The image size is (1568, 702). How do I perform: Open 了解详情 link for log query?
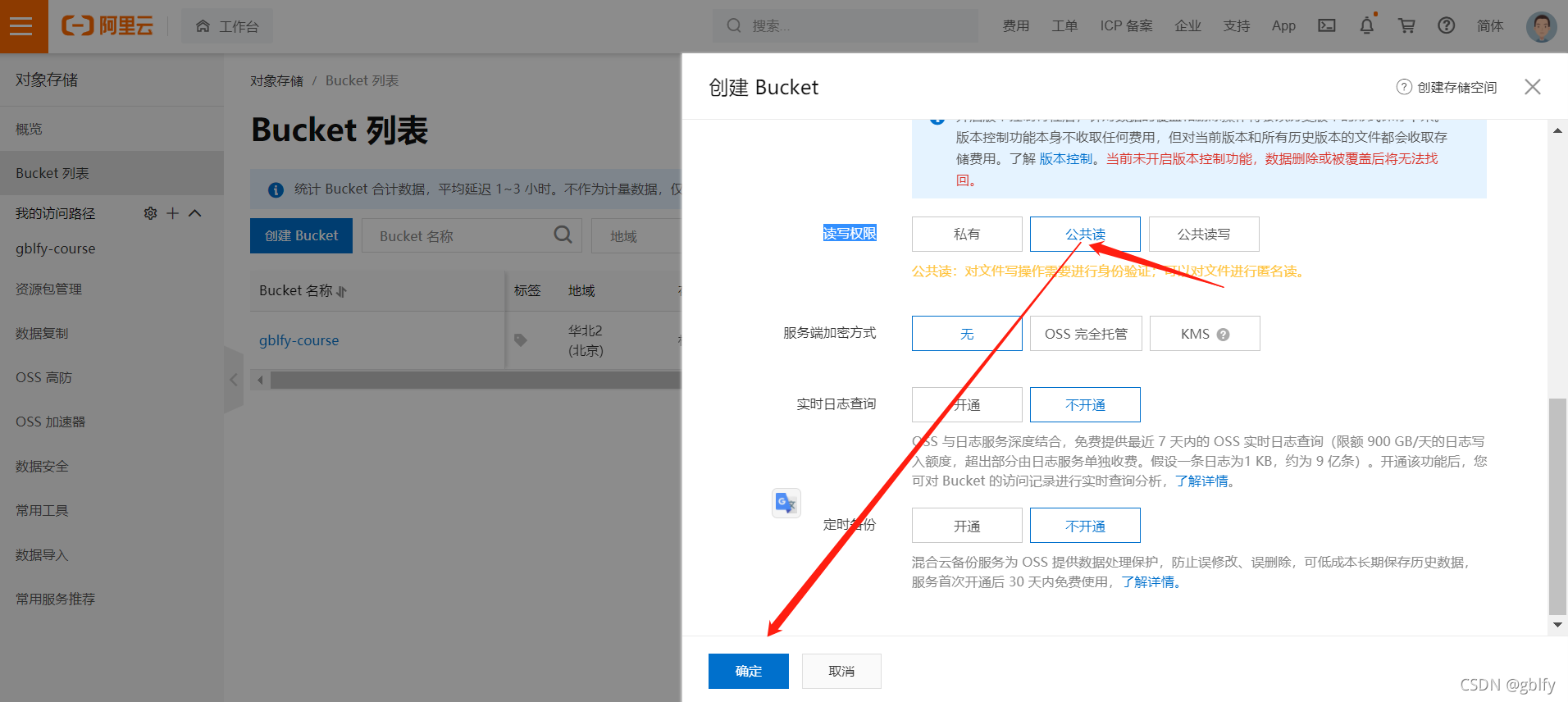(1201, 481)
